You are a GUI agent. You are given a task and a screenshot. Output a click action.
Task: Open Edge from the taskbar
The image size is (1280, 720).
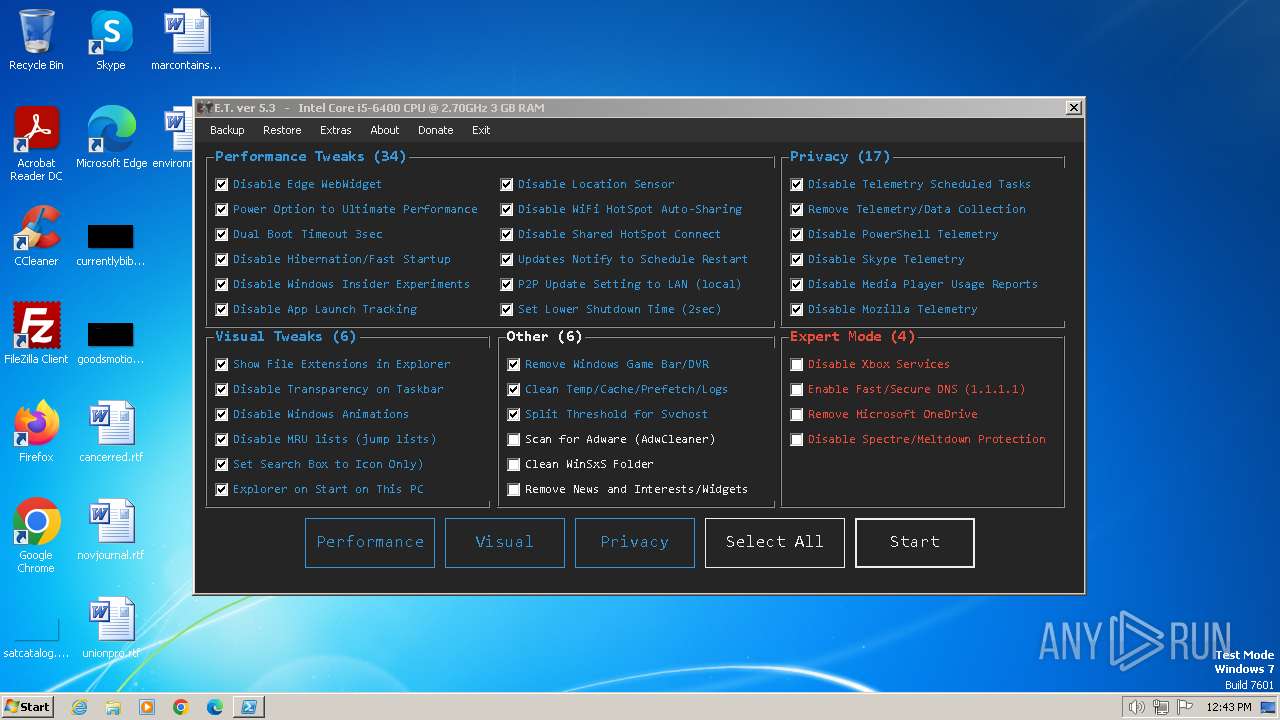(x=215, y=707)
